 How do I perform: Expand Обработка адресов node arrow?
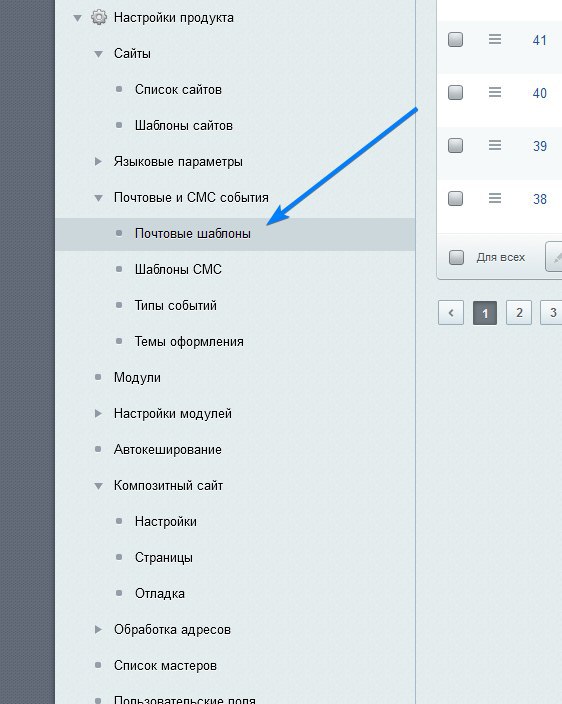click(x=98, y=629)
